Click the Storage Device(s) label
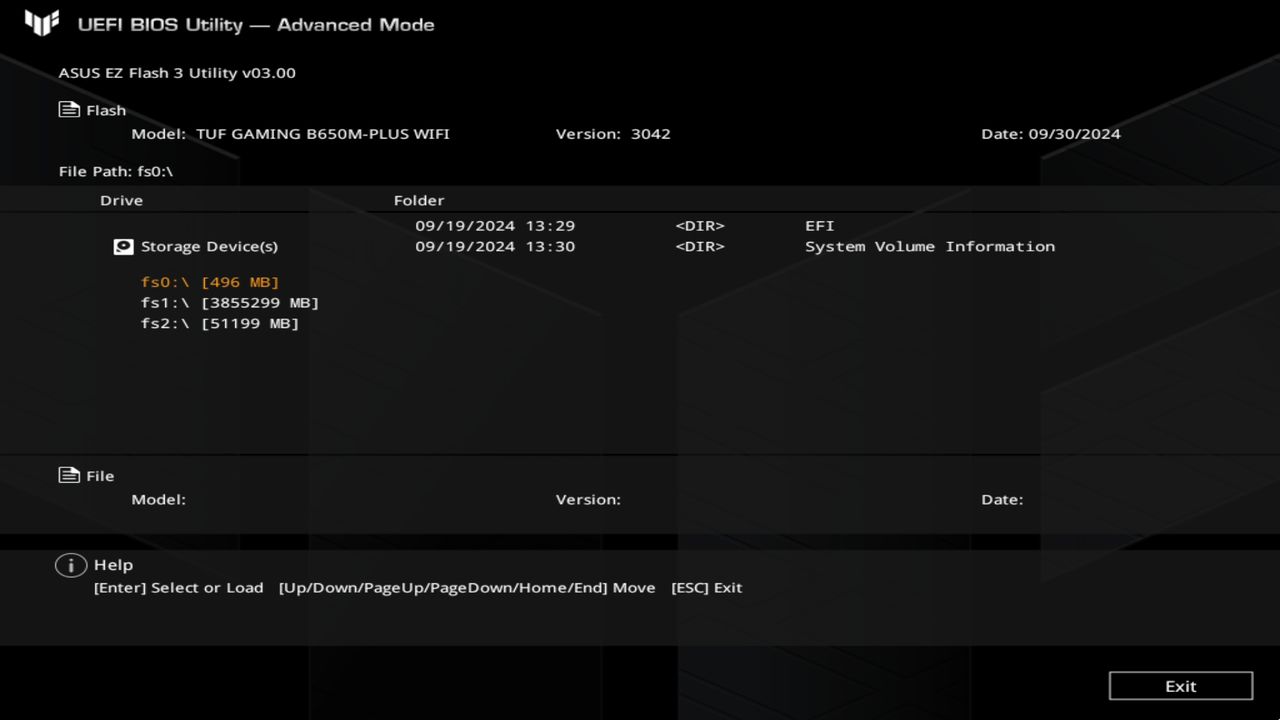This screenshot has height=720, width=1280. tap(209, 246)
